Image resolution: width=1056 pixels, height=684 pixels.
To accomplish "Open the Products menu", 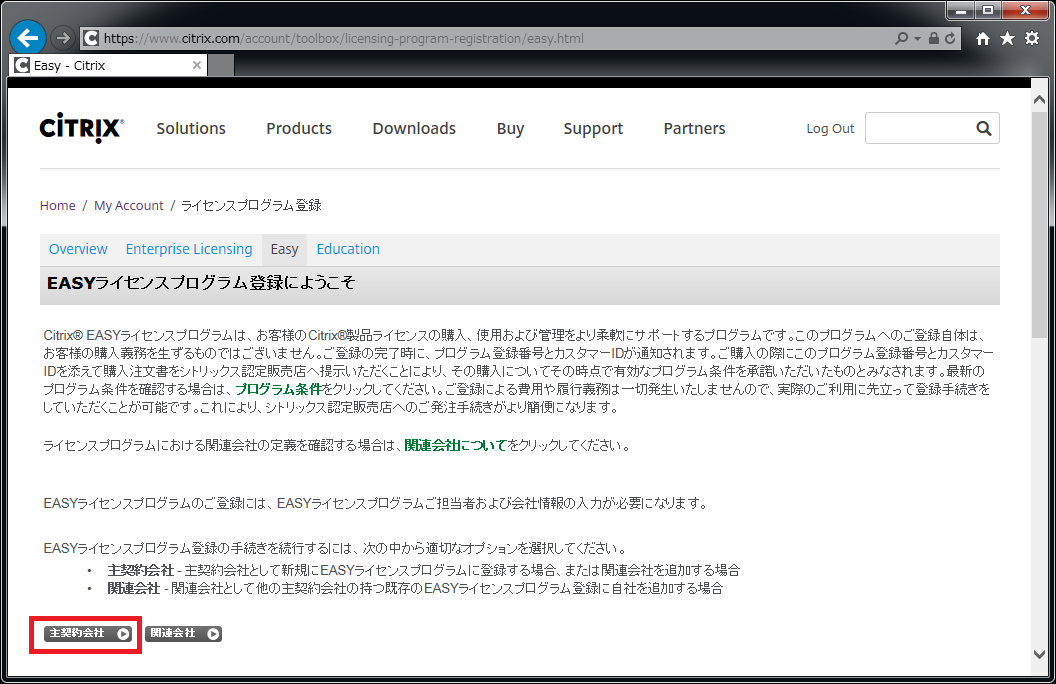I will pyautogui.click(x=299, y=128).
